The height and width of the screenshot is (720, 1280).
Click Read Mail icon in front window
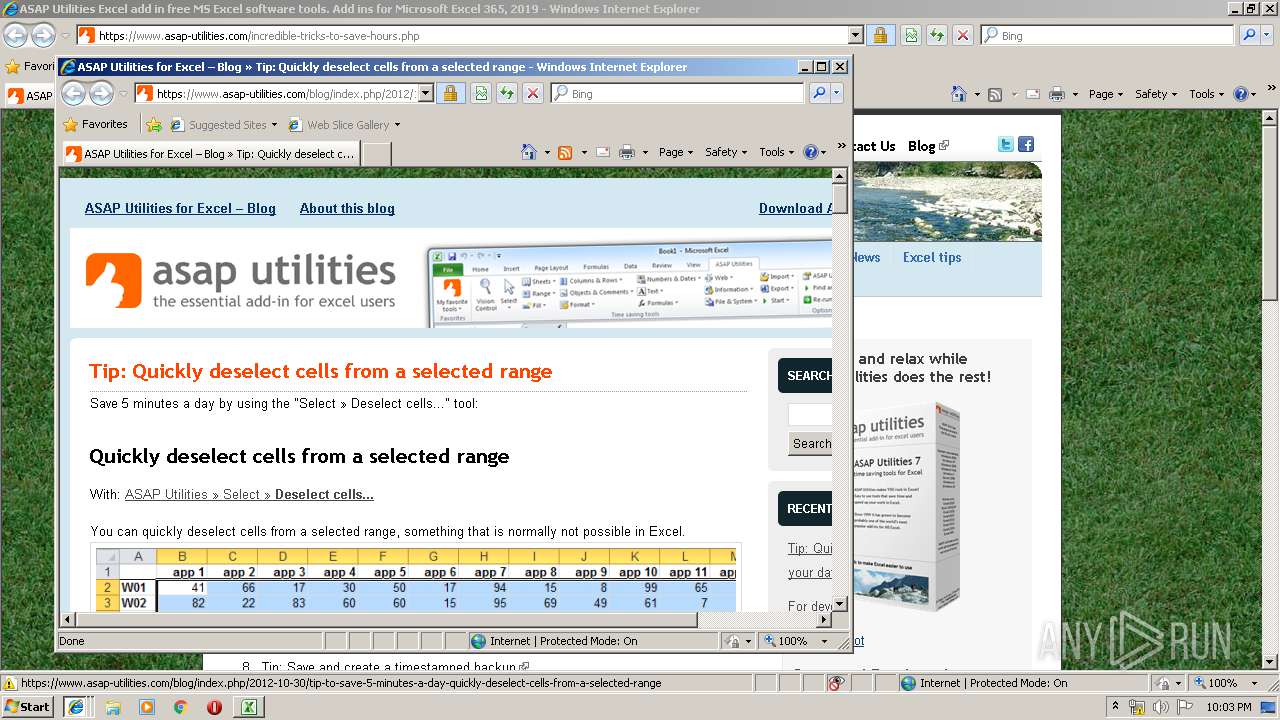point(603,152)
